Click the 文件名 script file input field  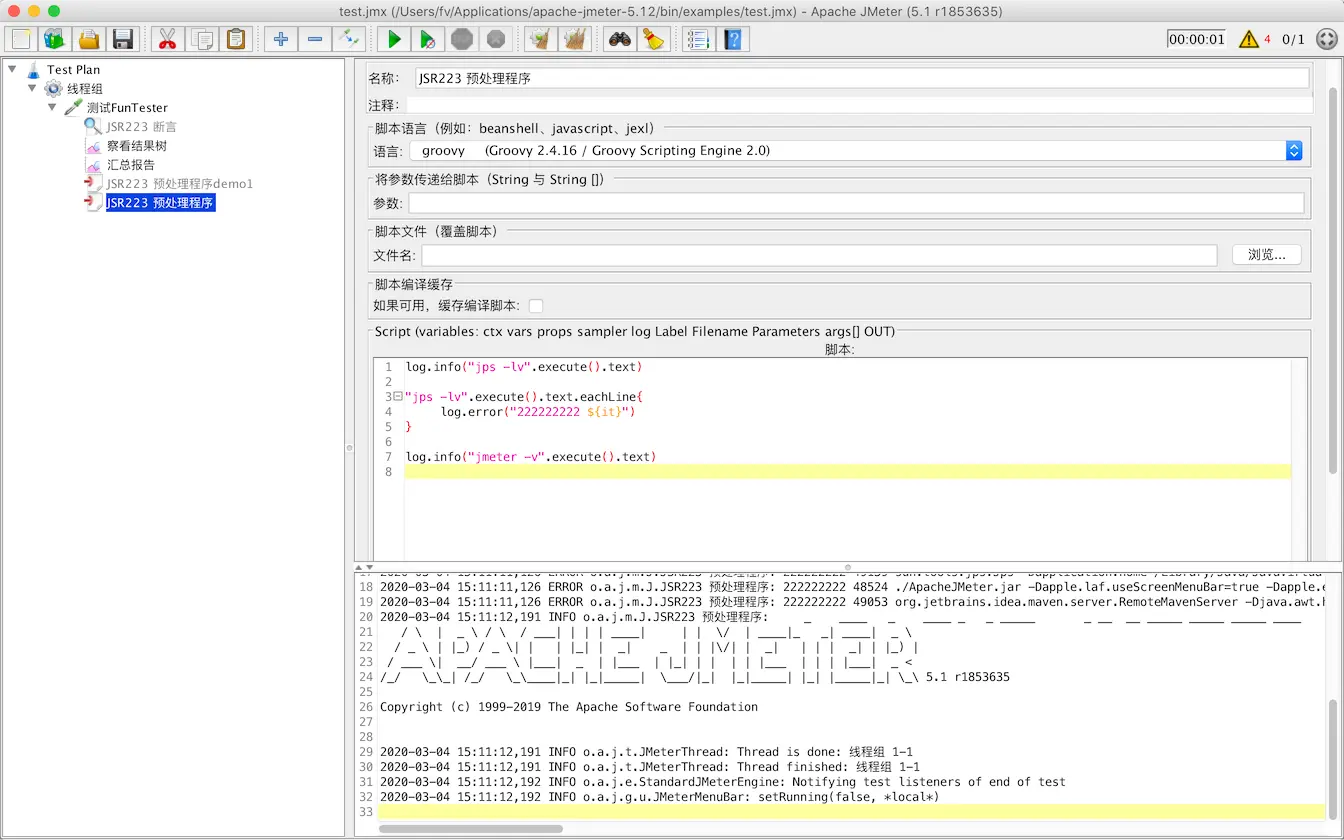[819, 256]
